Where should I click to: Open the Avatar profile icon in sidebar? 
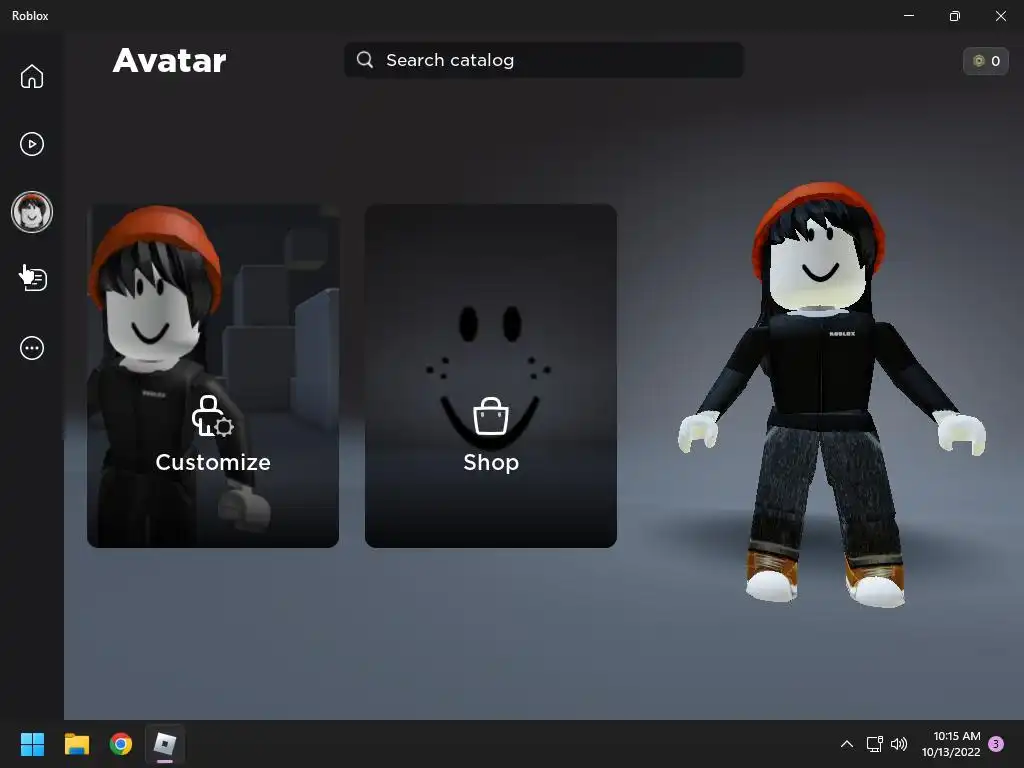pos(31,212)
